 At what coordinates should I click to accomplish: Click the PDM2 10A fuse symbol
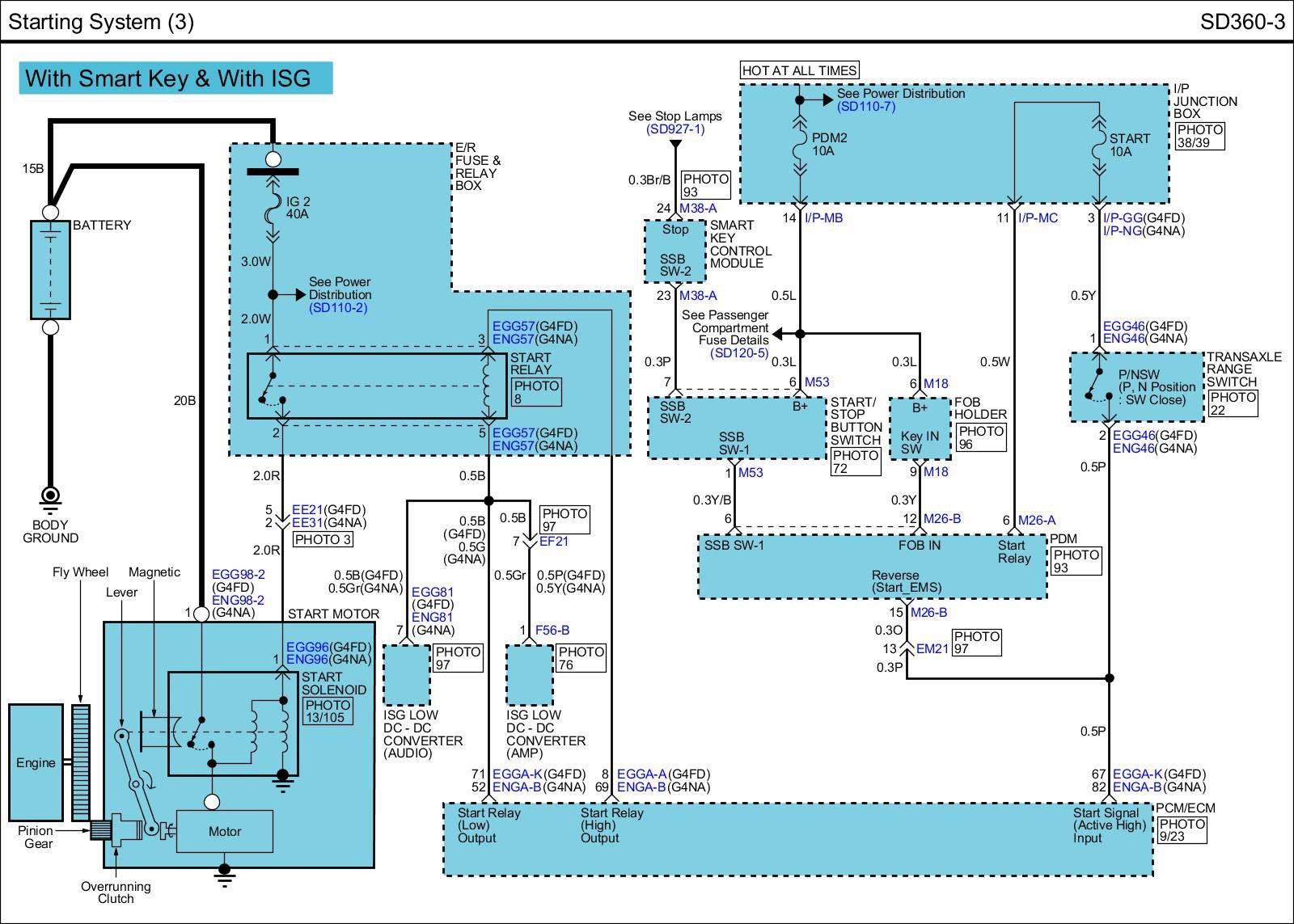click(x=800, y=144)
